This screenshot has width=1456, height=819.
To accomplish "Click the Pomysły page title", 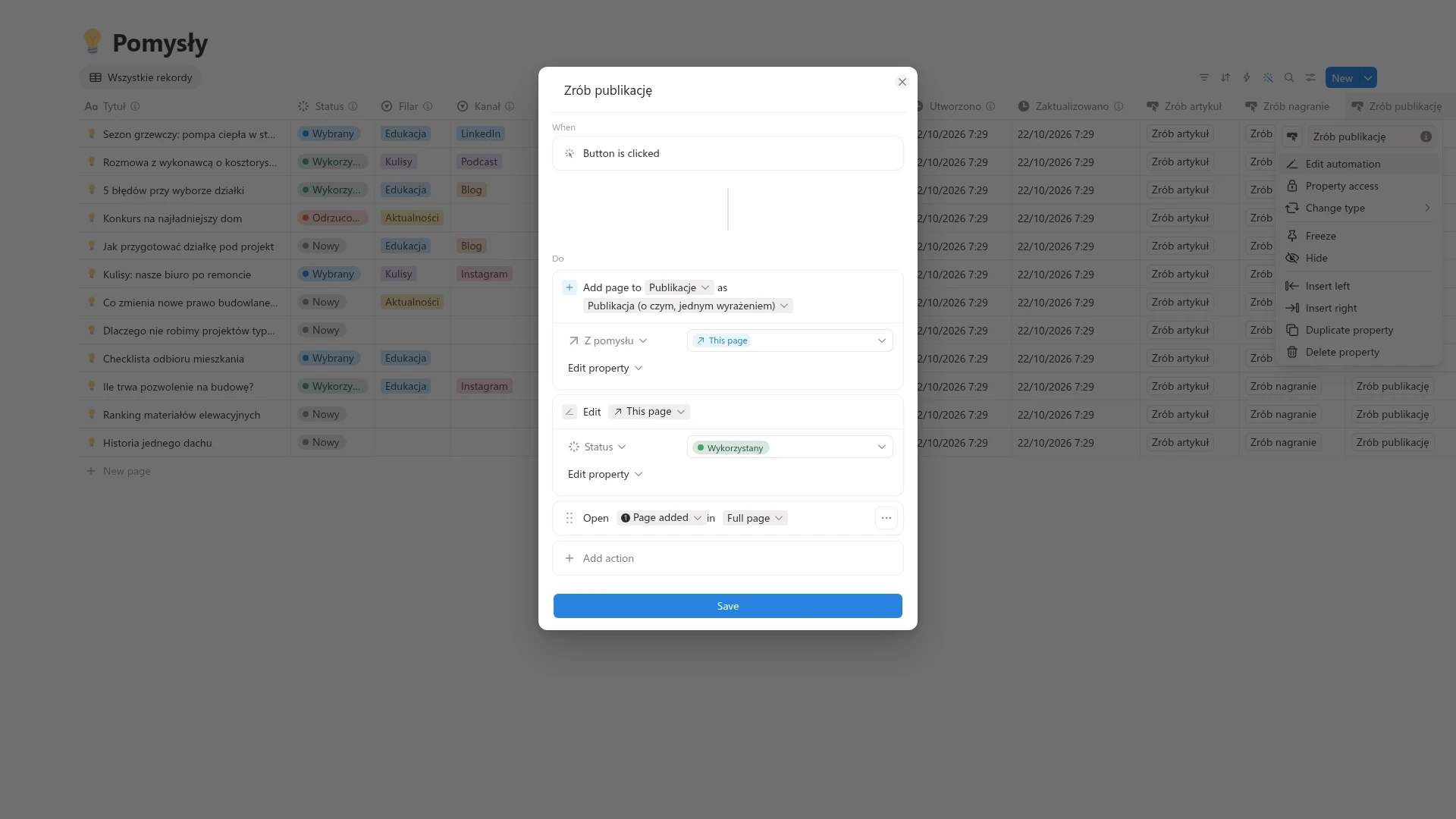I will (x=160, y=43).
